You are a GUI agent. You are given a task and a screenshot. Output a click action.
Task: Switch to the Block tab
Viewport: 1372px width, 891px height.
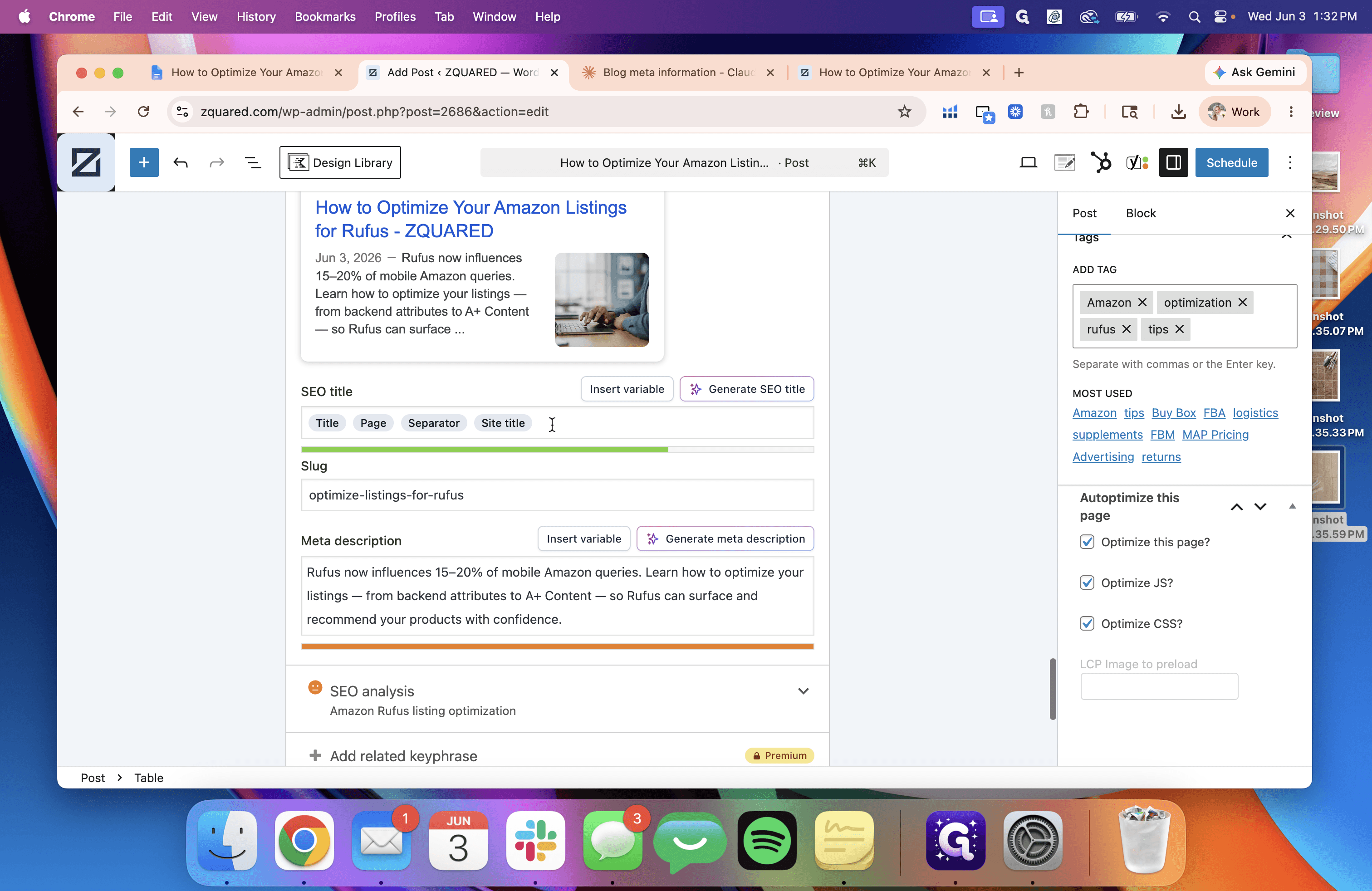tap(1141, 213)
